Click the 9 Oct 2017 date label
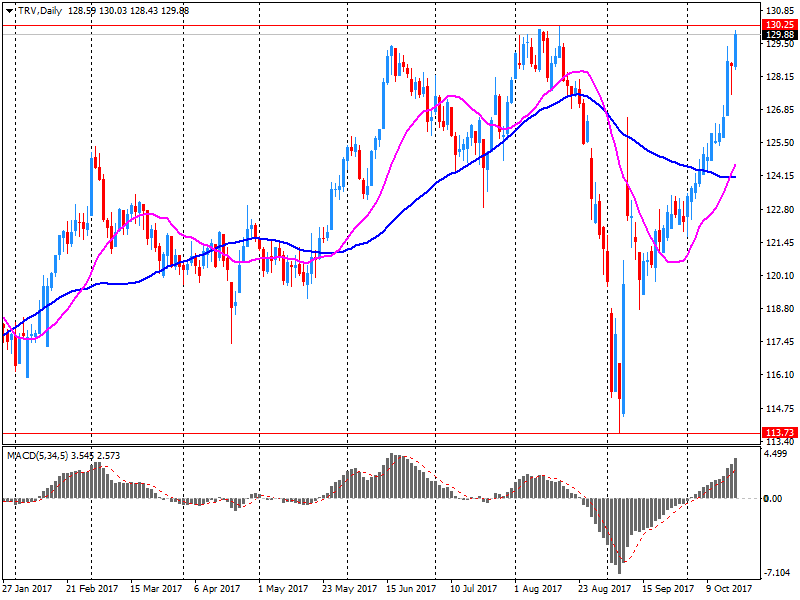The height and width of the screenshot is (600, 800). click(x=729, y=588)
